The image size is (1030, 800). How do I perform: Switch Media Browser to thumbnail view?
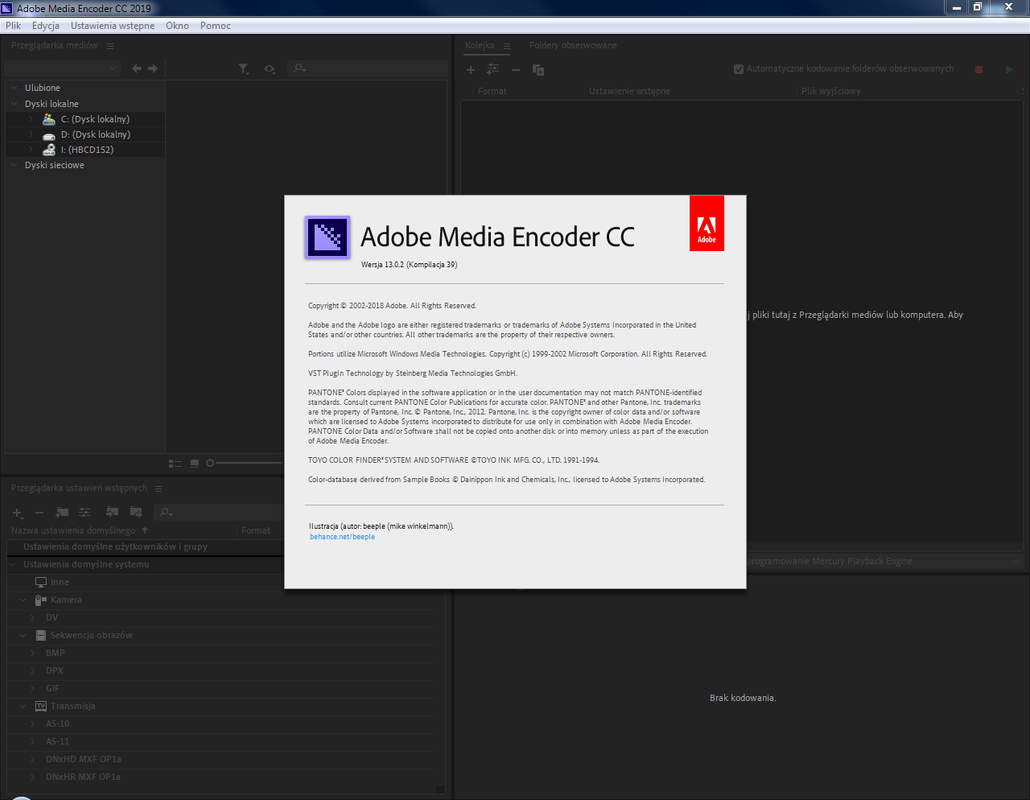coord(194,463)
